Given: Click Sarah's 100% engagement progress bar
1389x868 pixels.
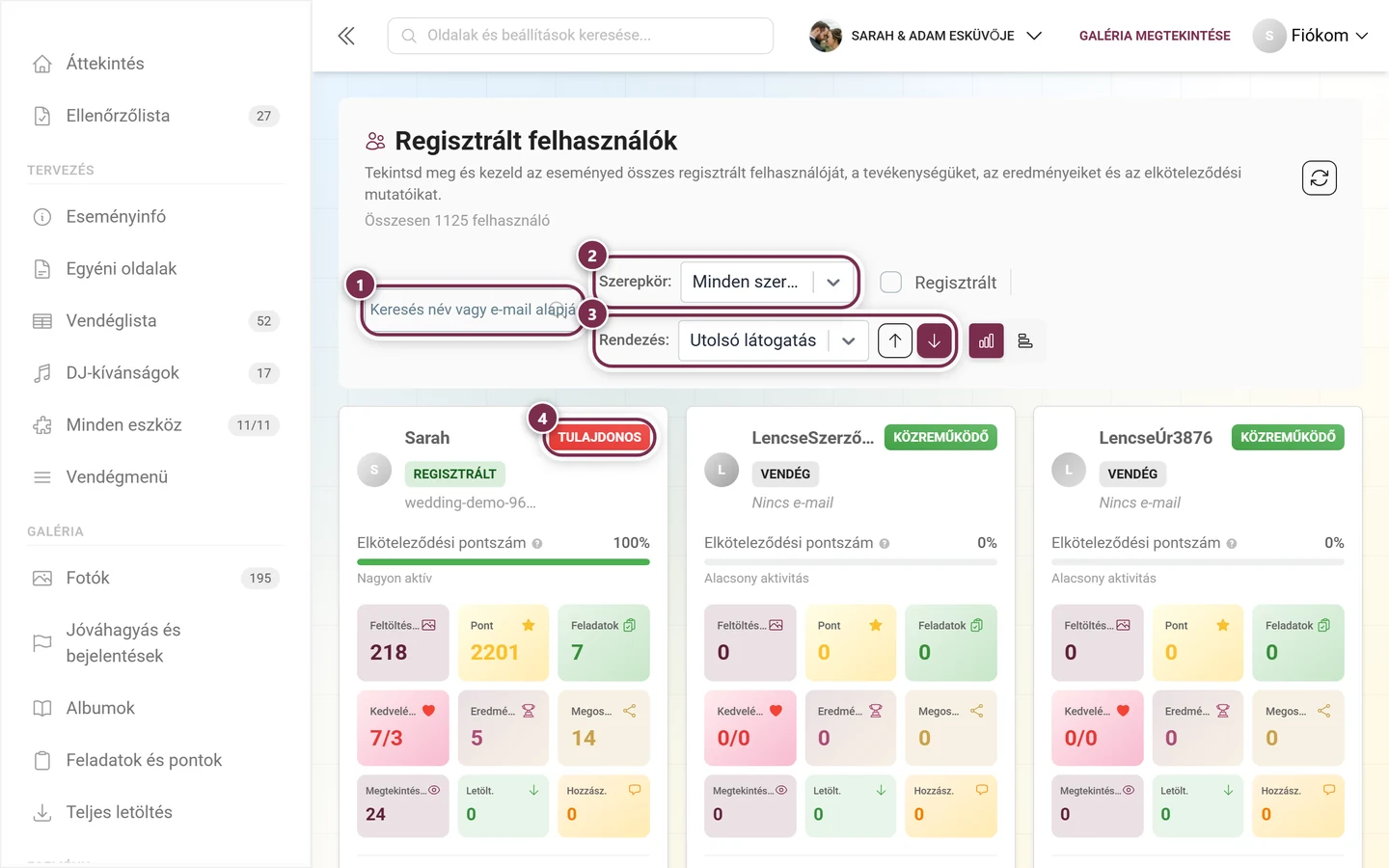Looking at the screenshot, I should pos(504,561).
